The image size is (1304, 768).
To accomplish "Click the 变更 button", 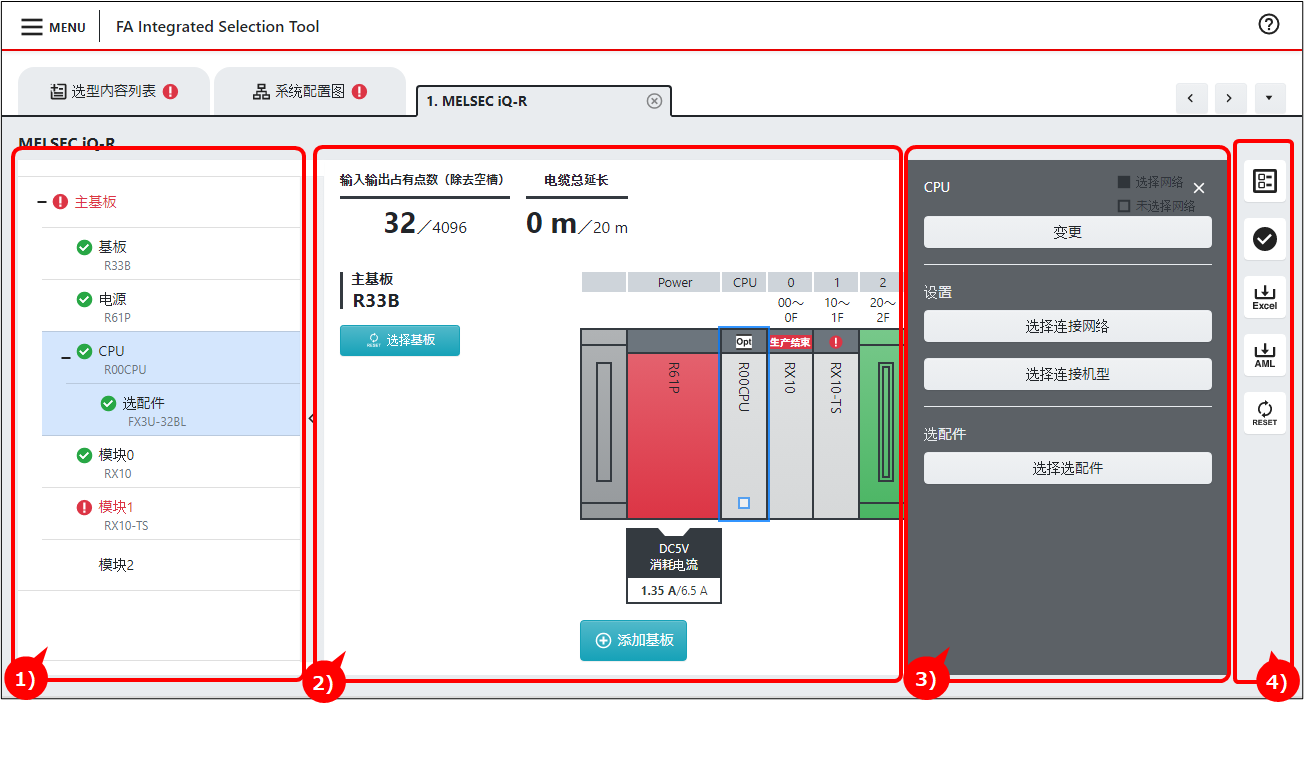I will tap(1067, 232).
